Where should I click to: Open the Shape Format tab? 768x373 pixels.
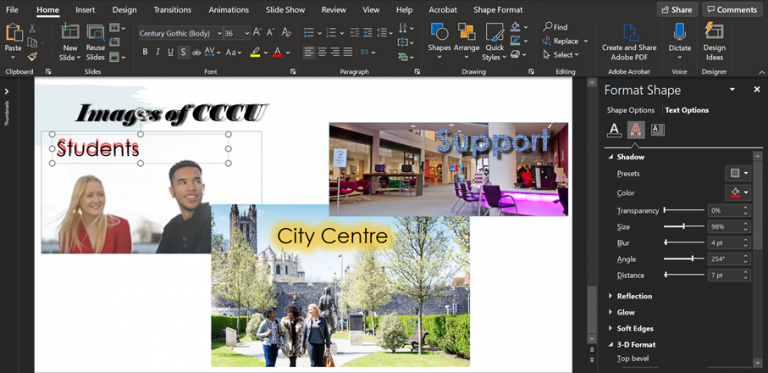[498, 10]
